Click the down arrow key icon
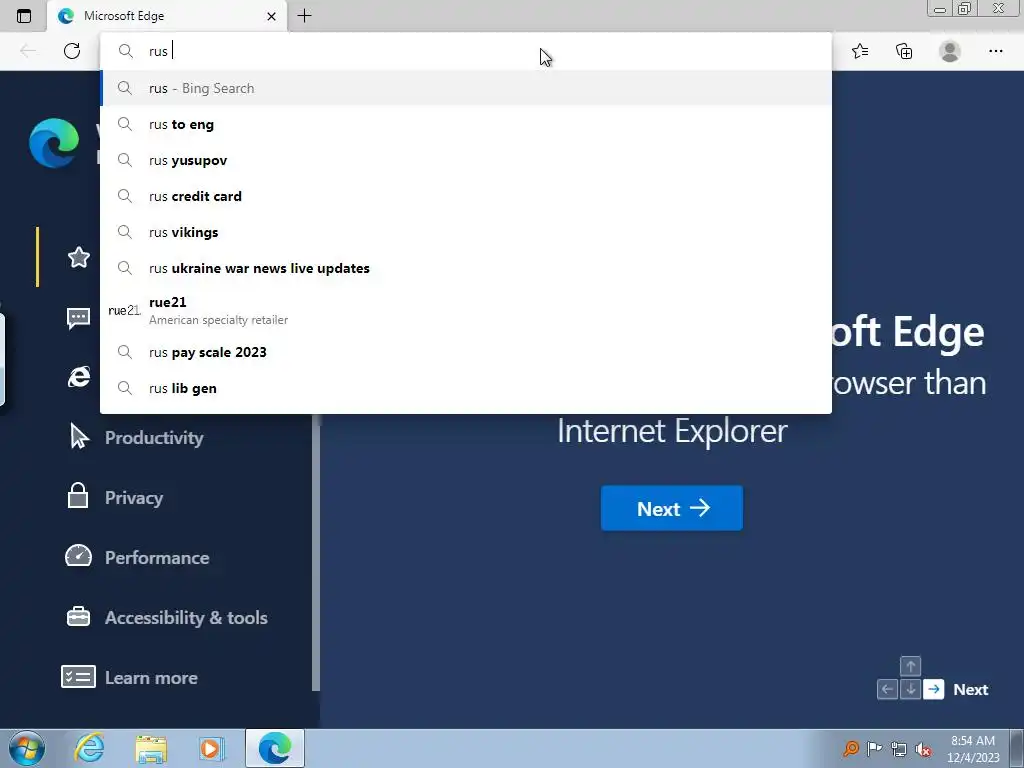1024x768 pixels. pyautogui.click(x=910, y=689)
